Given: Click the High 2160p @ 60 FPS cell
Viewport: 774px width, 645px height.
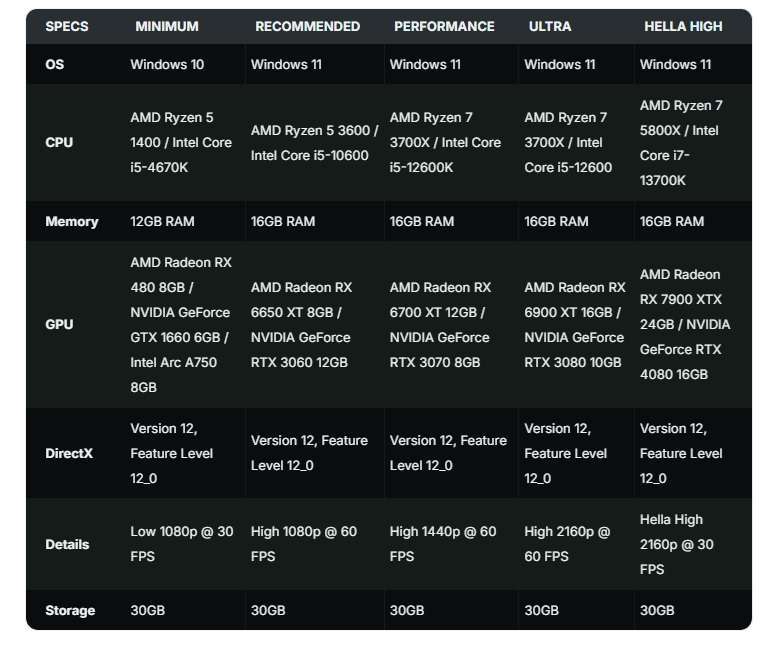Looking at the screenshot, I should pyautogui.click(x=568, y=544).
